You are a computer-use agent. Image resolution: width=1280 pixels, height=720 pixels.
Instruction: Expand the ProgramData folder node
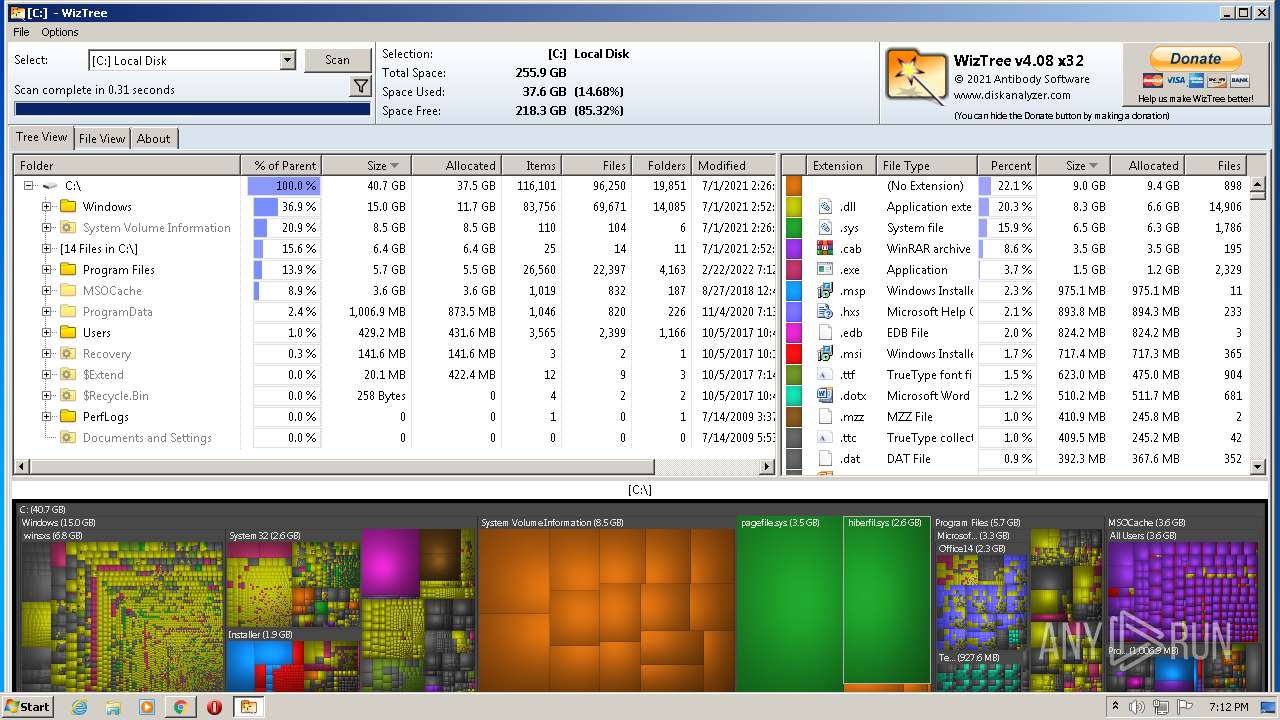(47, 312)
